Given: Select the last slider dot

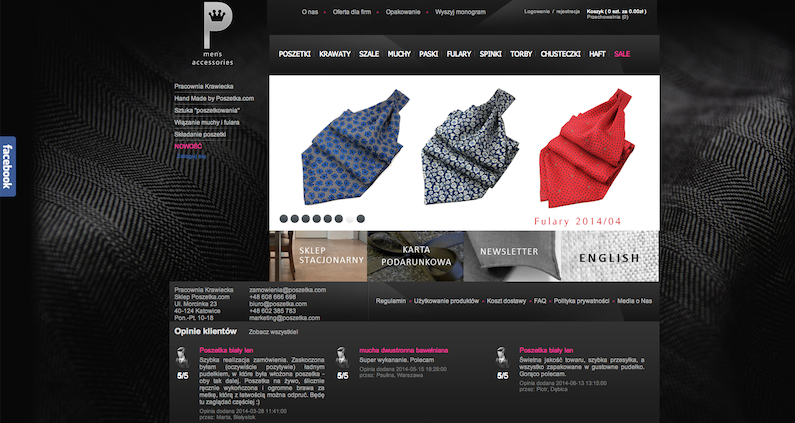Looking at the screenshot, I should (360, 219).
